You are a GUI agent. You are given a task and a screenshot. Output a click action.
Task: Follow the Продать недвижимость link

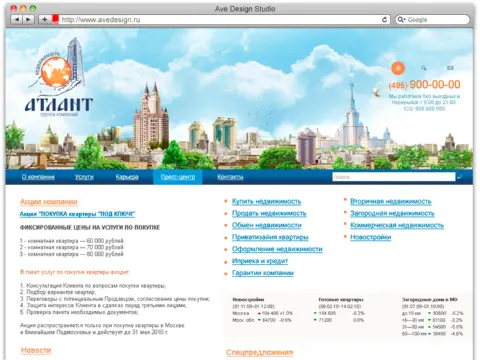(269, 213)
